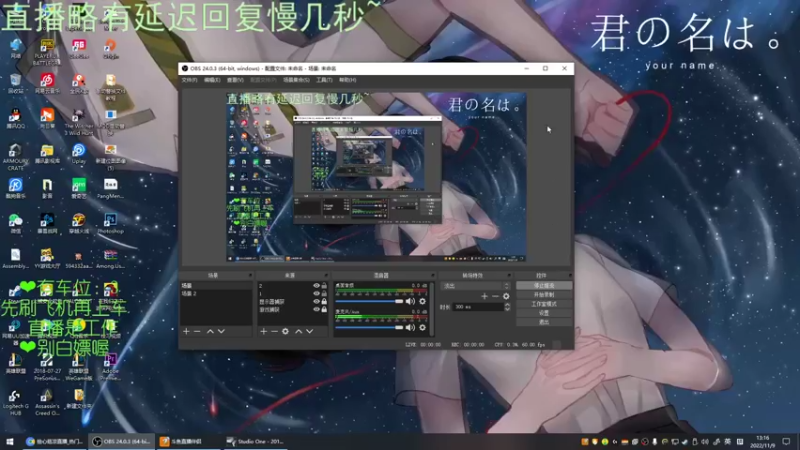Screen dimensions: 800x450
Task: Open the 场景集合(S) Scene Collection menu
Action: pos(296,80)
